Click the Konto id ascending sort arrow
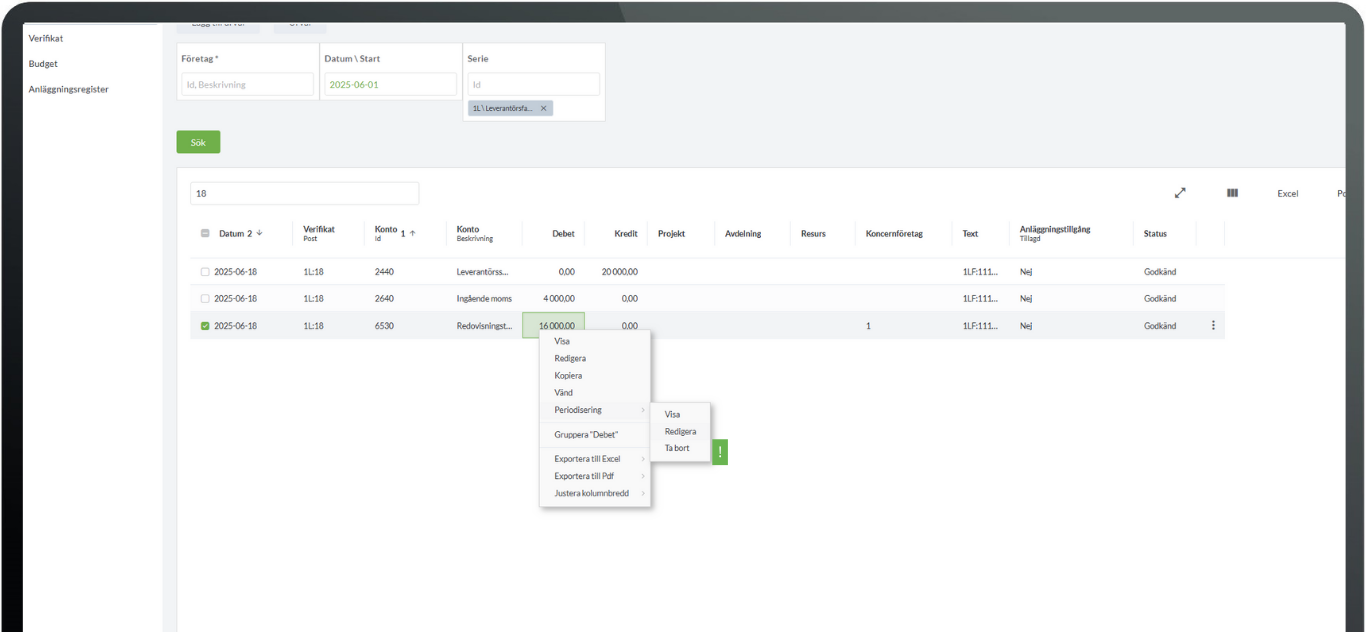 tap(412, 233)
